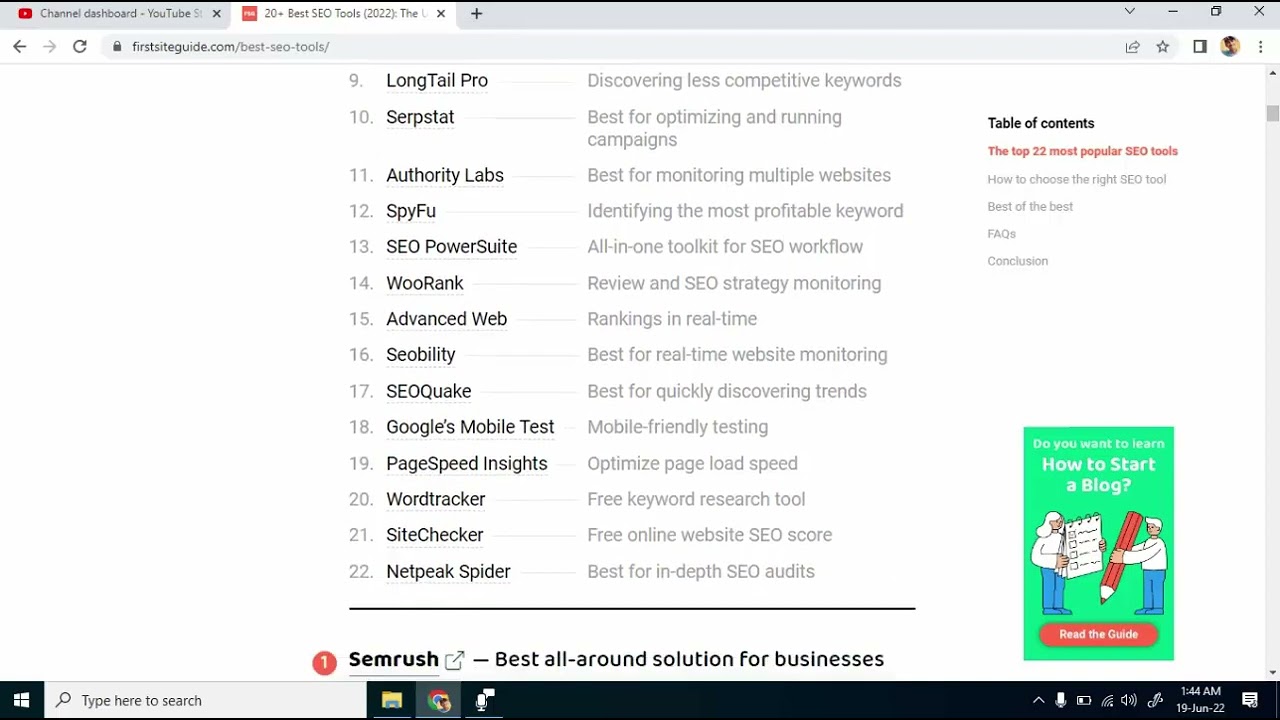Open Chrome's side panel icon
Screen dimensions: 1280x720
pyautogui.click(x=1199, y=47)
